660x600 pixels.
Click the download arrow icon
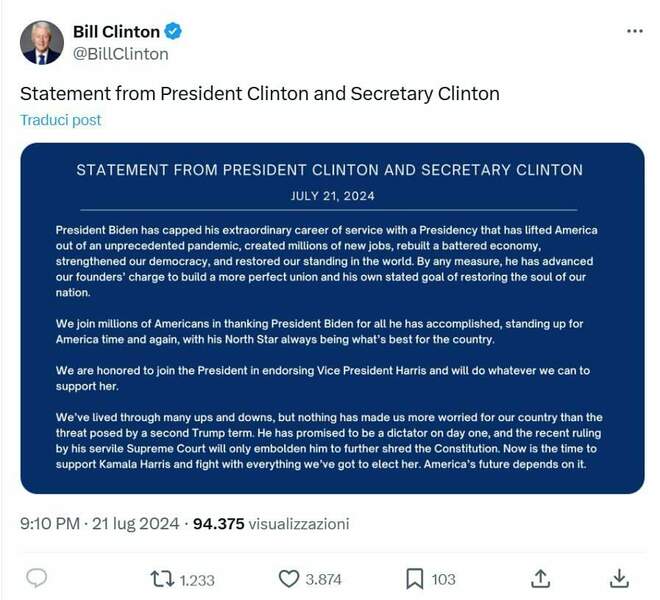(620, 578)
